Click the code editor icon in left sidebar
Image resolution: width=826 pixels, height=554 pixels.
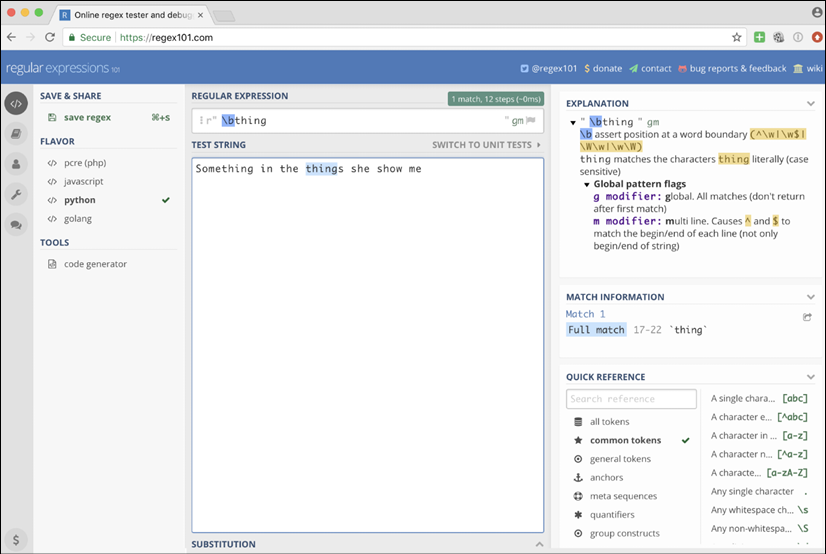point(16,103)
